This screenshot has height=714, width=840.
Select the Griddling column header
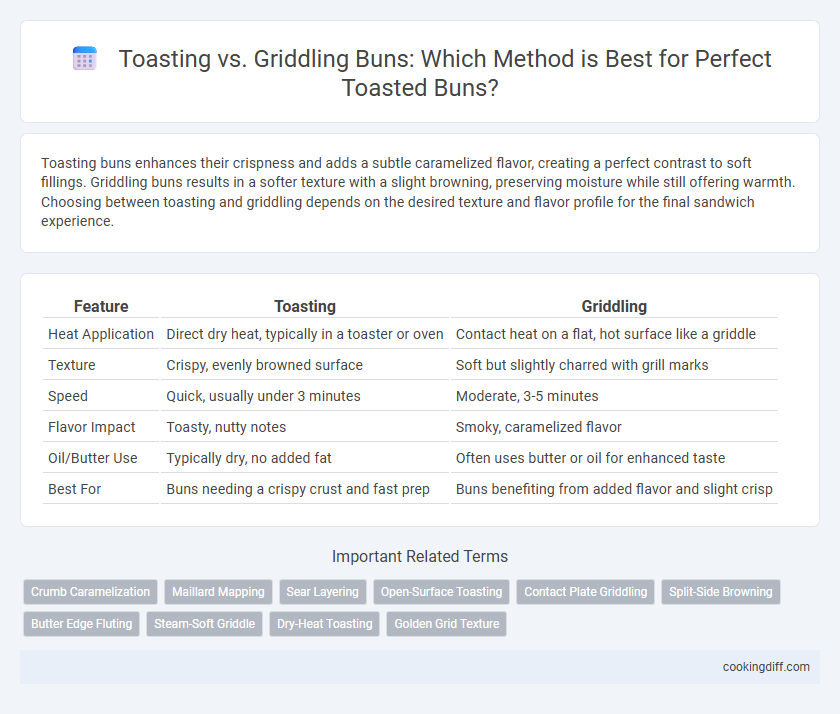click(614, 306)
